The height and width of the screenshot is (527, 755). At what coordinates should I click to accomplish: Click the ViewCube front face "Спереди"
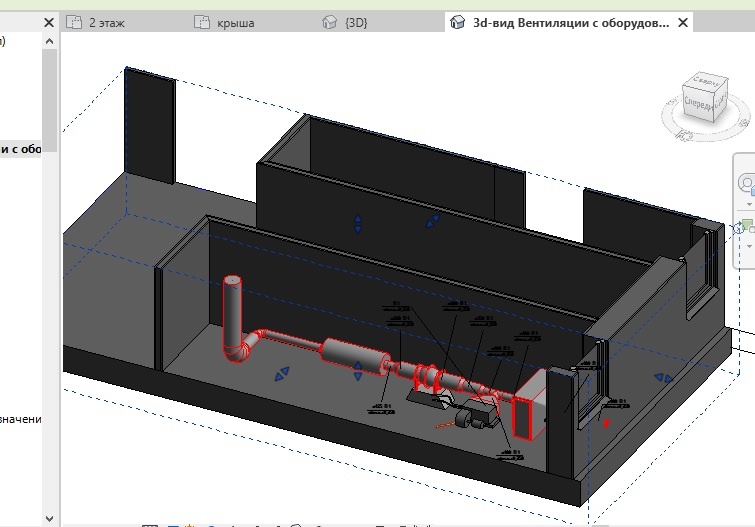click(699, 105)
